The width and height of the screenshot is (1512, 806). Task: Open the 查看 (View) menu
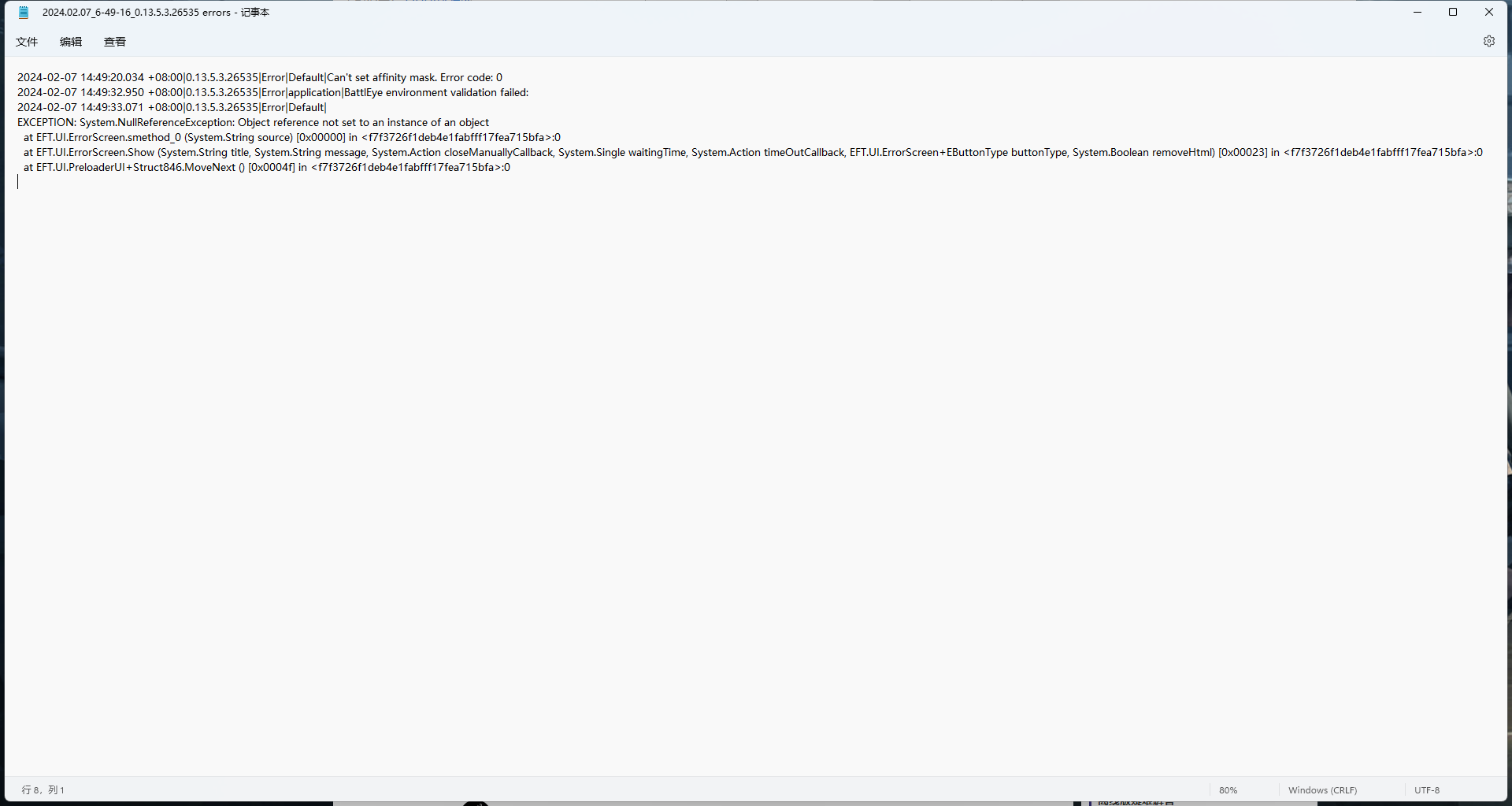click(x=115, y=42)
